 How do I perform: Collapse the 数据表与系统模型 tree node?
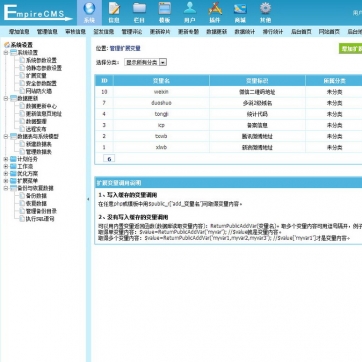[x=6, y=137]
